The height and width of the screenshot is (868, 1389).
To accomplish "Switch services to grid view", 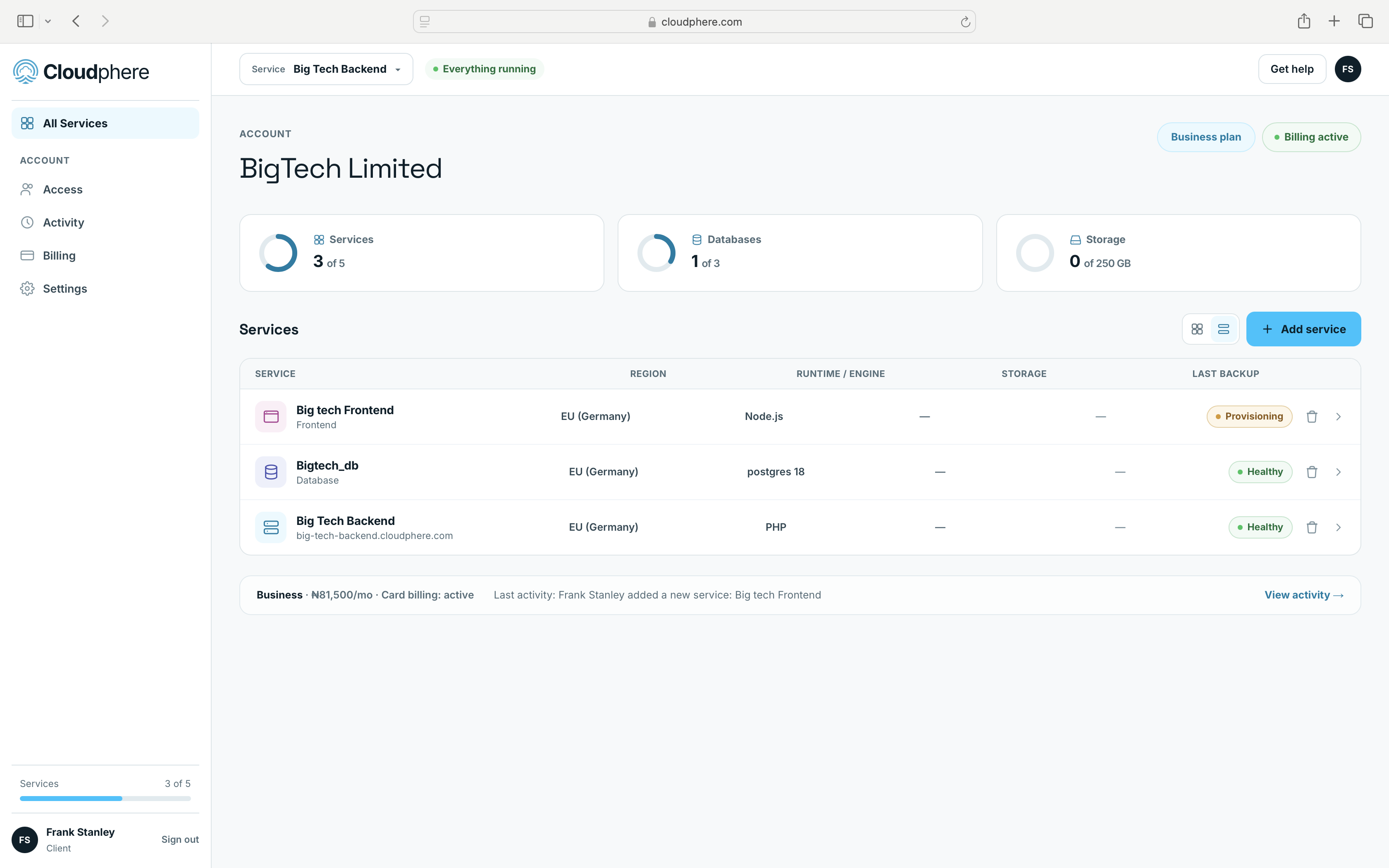I will [x=1197, y=329].
